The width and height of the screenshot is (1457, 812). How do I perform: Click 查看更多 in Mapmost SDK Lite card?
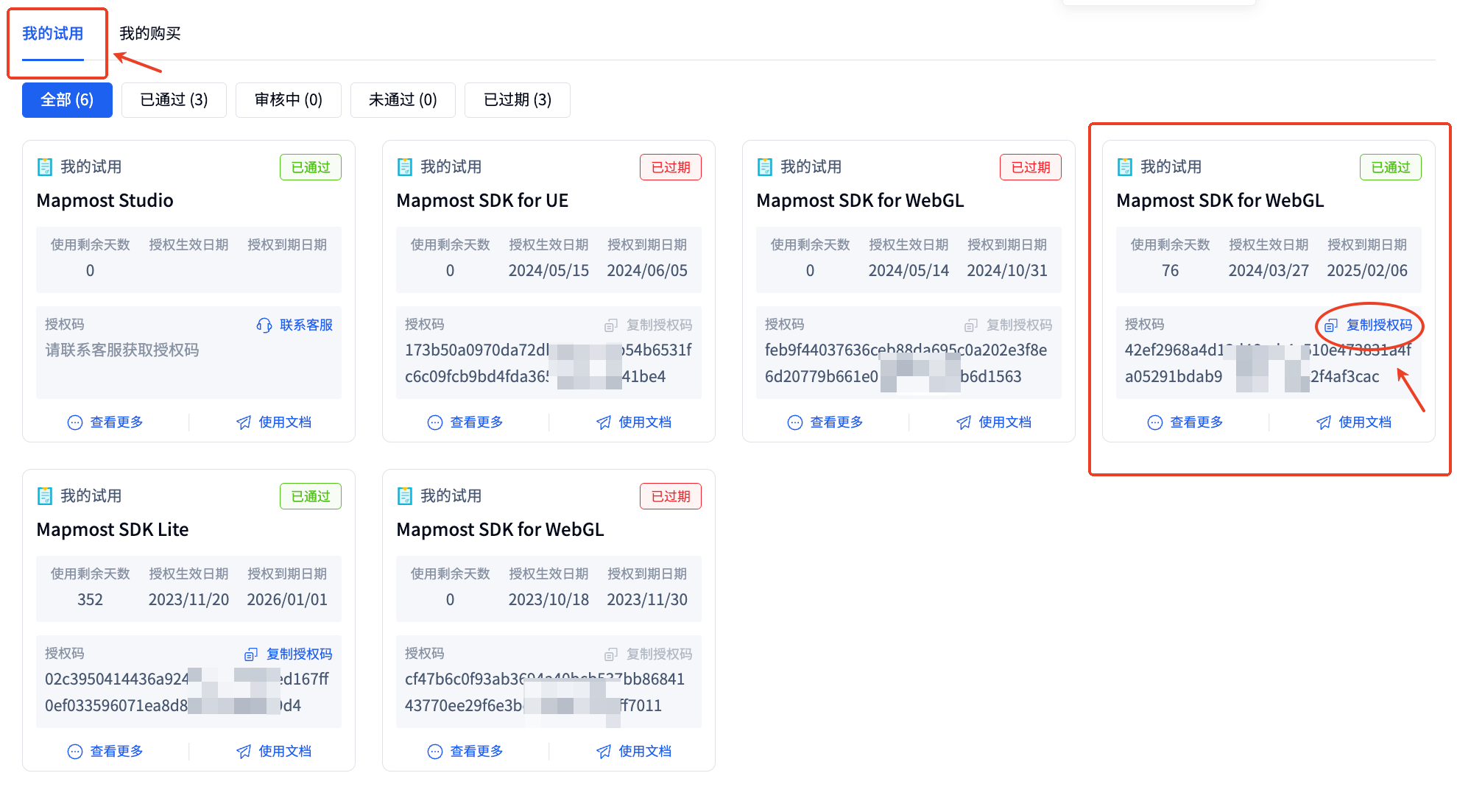pos(116,752)
